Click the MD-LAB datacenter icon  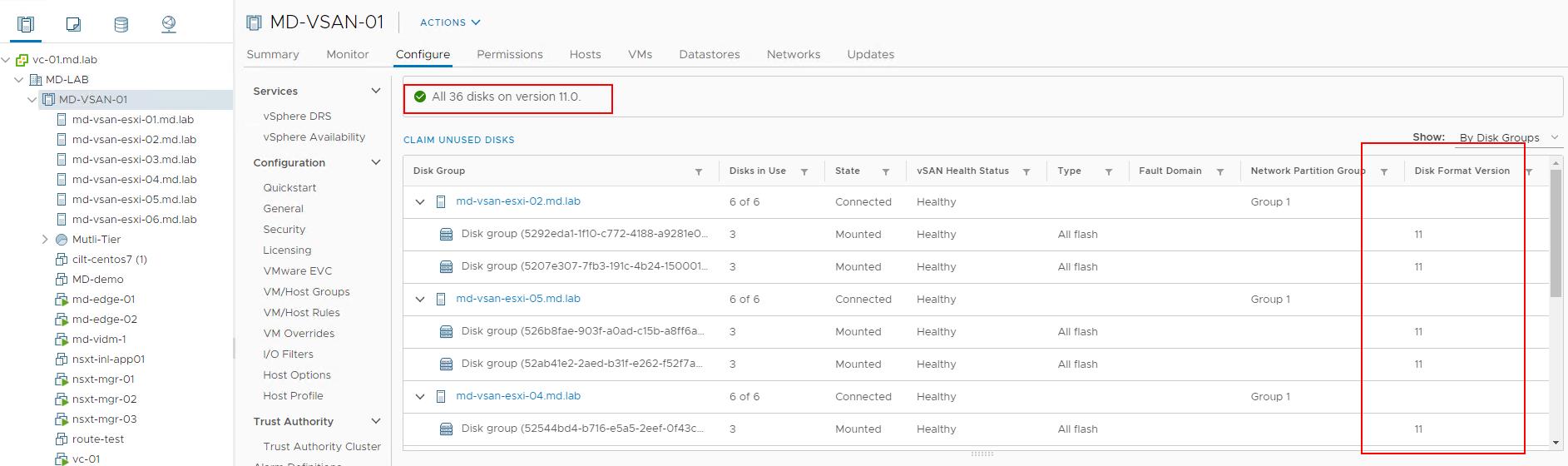click(35, 80)
